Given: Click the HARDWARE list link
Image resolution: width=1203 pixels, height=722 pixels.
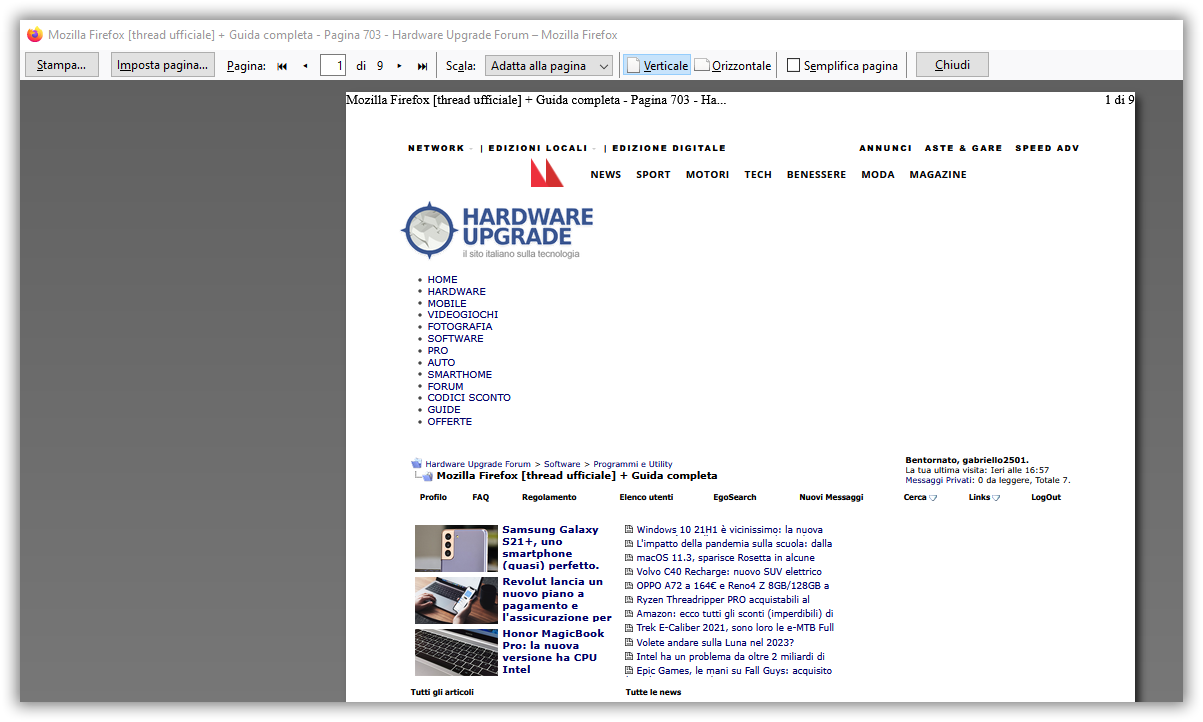Looking at the screenshot, I should point(457,292).
